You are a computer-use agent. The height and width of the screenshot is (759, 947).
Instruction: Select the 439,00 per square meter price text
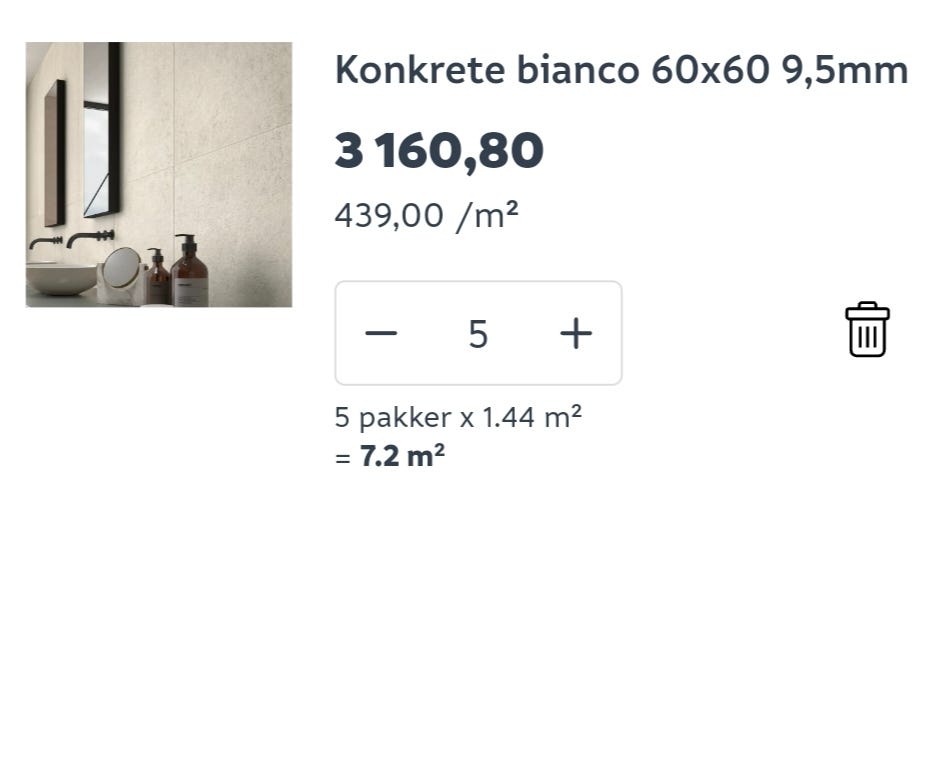(x=428, y=213)
